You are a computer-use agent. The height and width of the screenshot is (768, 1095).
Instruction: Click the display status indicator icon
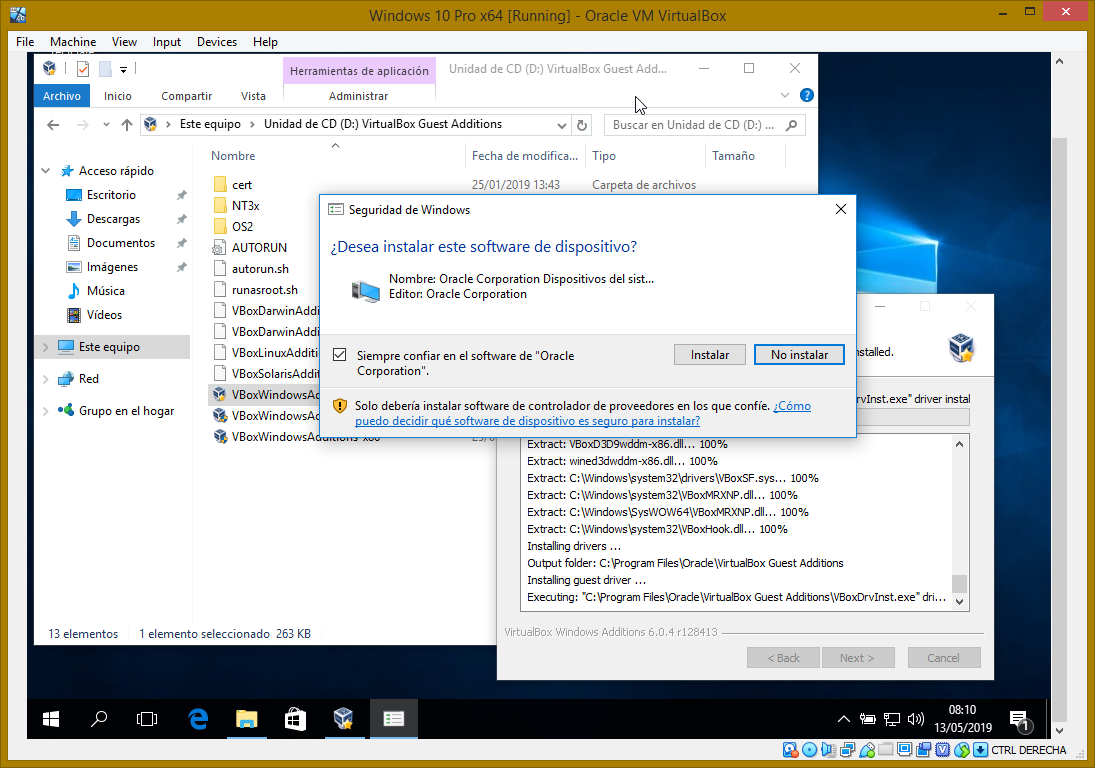point(904,750)
